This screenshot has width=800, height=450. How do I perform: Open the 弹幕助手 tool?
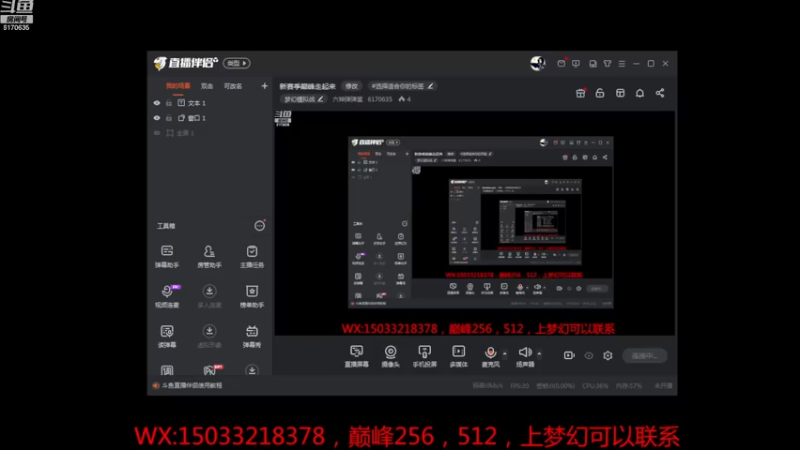tap(167, 256)
